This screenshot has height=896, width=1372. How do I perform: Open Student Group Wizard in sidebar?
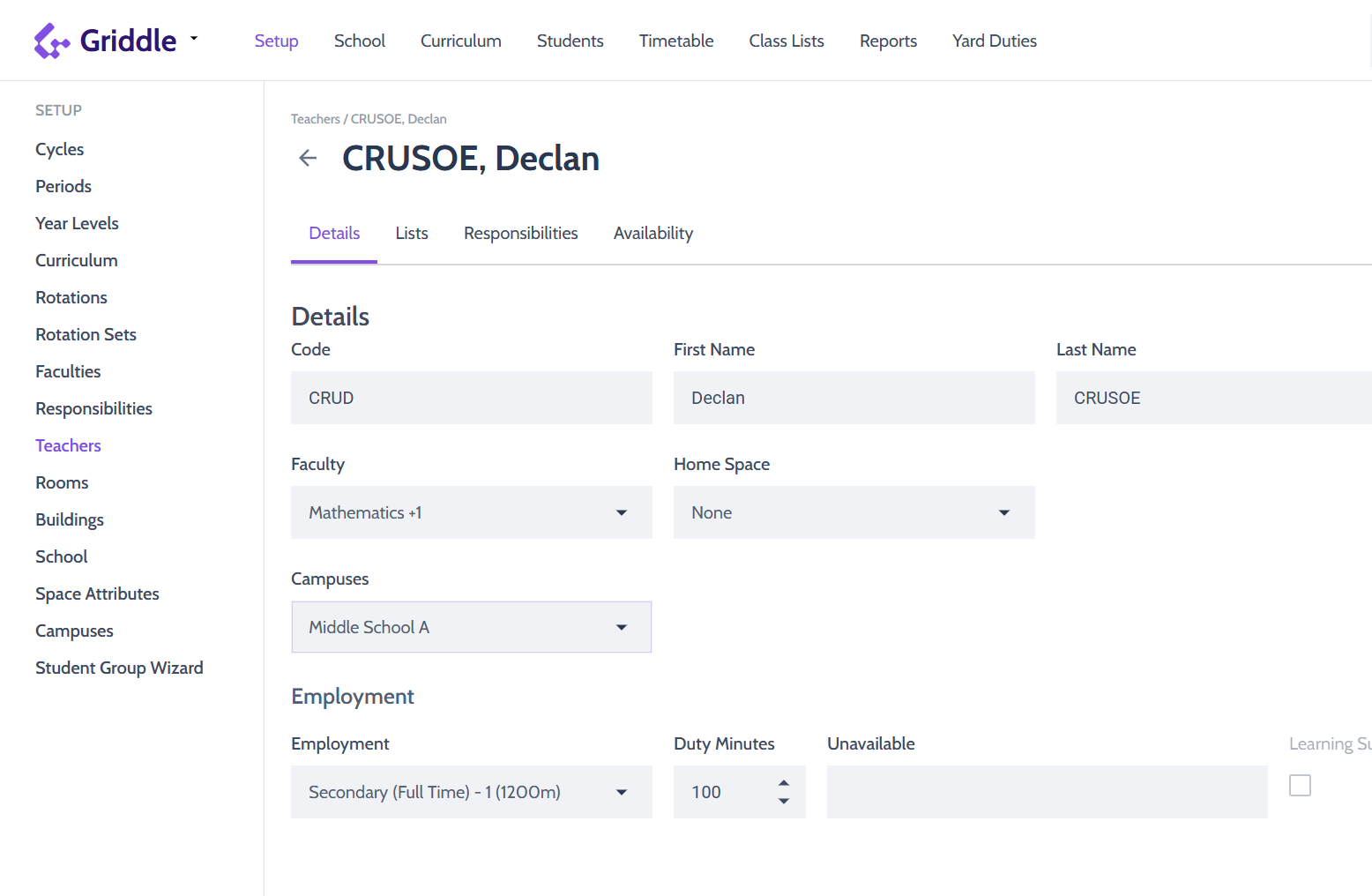(119, 668)
